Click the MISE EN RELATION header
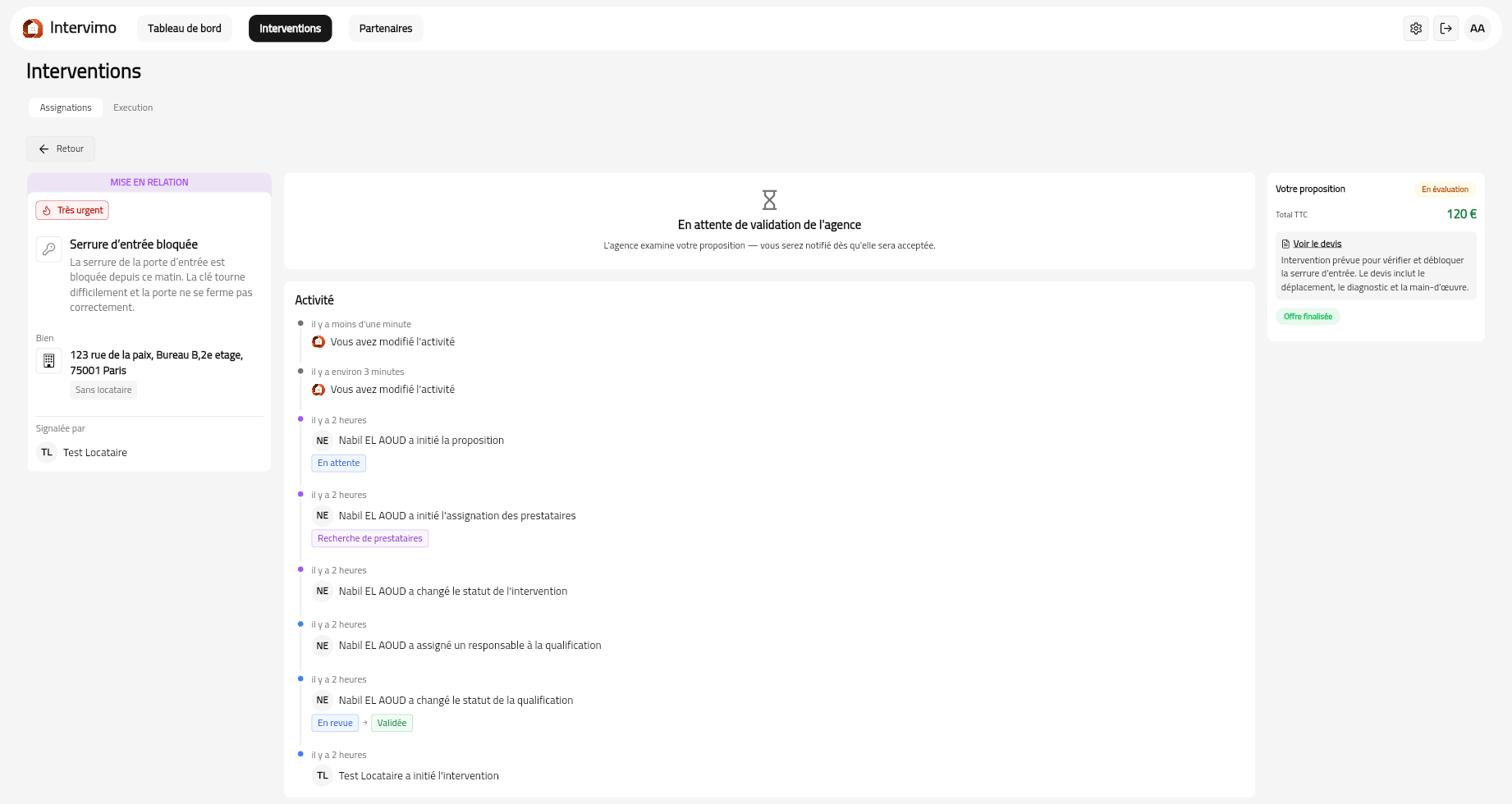The width and height of the screenshot is (1512, 804). pyautogui.click(x=149, y=182)
